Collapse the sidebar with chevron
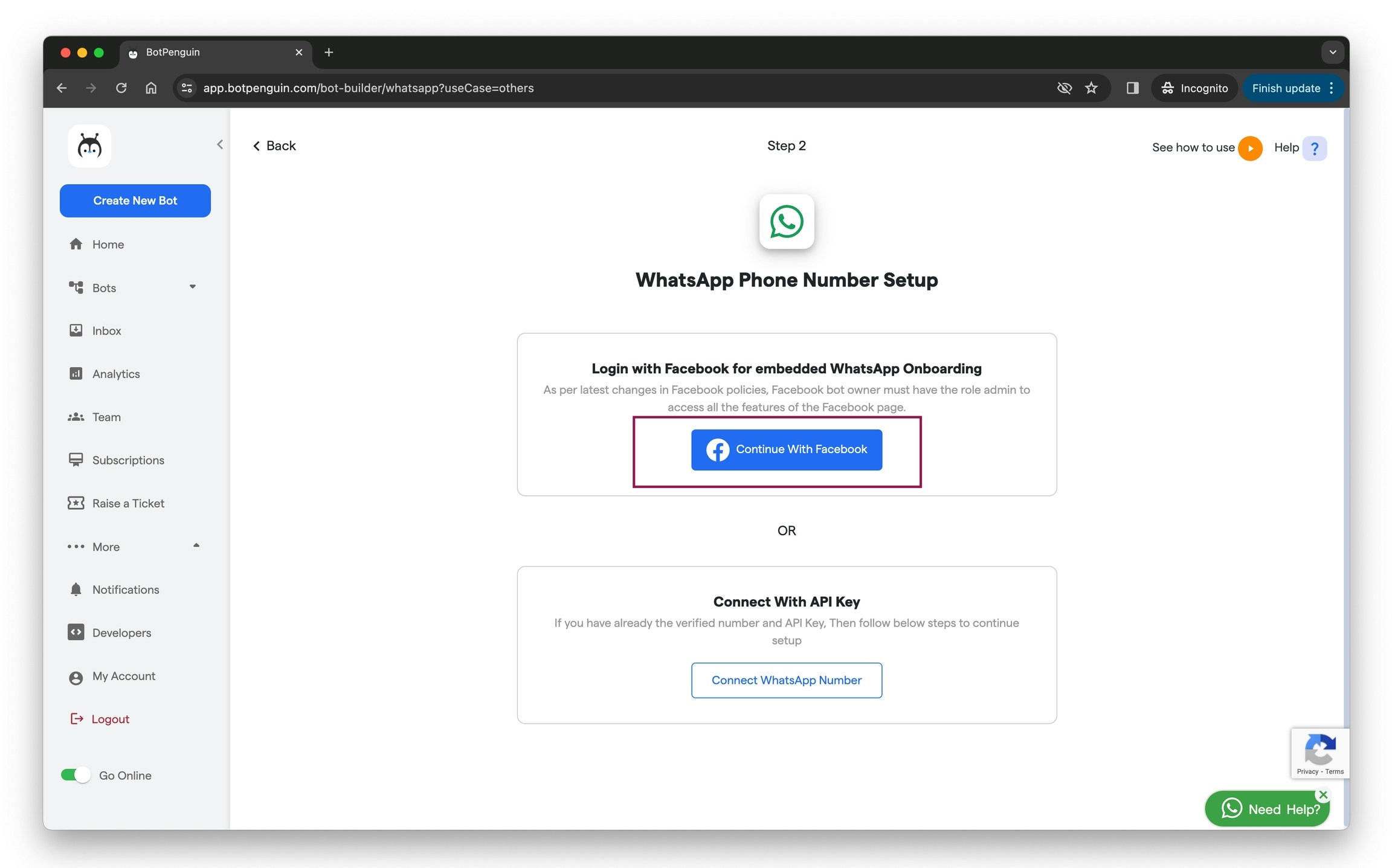Viewport: 1392px width, 868px height. (220, 144)
